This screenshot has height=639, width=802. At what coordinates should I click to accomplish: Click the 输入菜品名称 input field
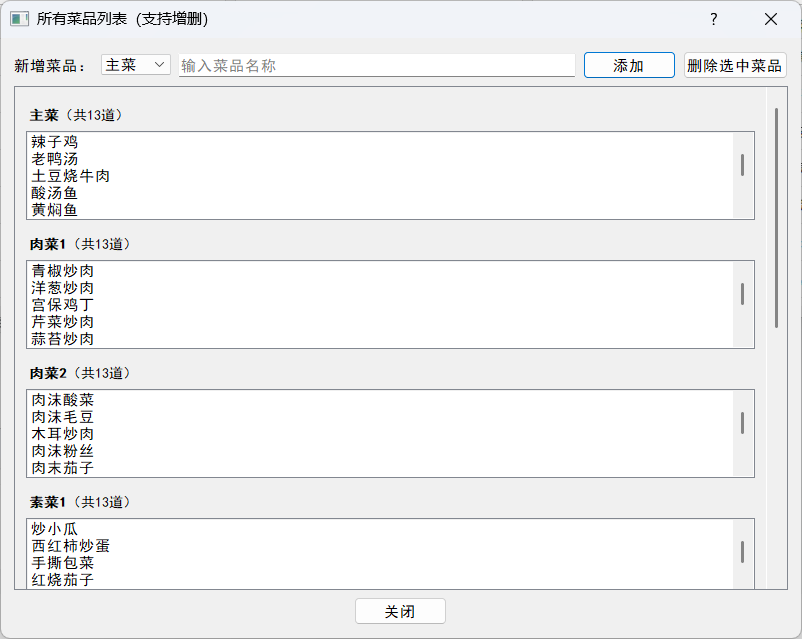(376, 66)
